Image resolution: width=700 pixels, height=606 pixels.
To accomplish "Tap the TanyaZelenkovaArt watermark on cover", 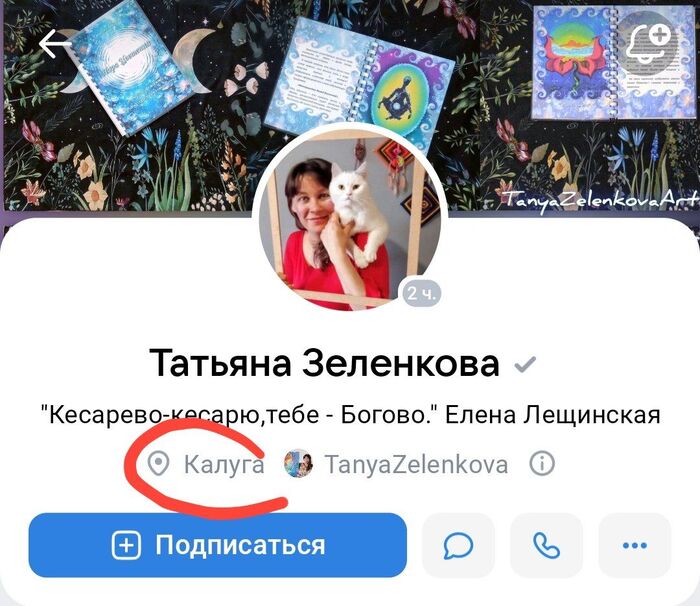I will 600,199.
